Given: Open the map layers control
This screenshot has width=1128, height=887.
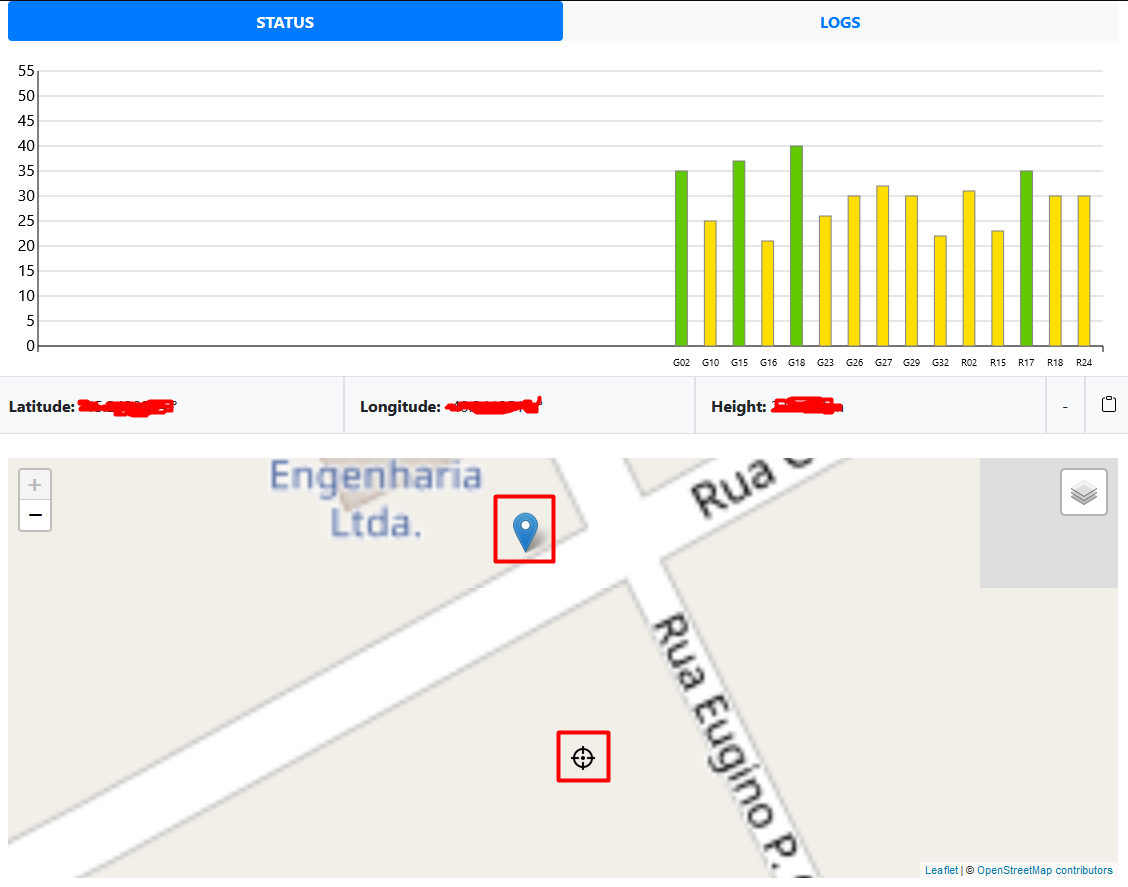Looking at the screenshot, I should click(x=1083, y=492).
